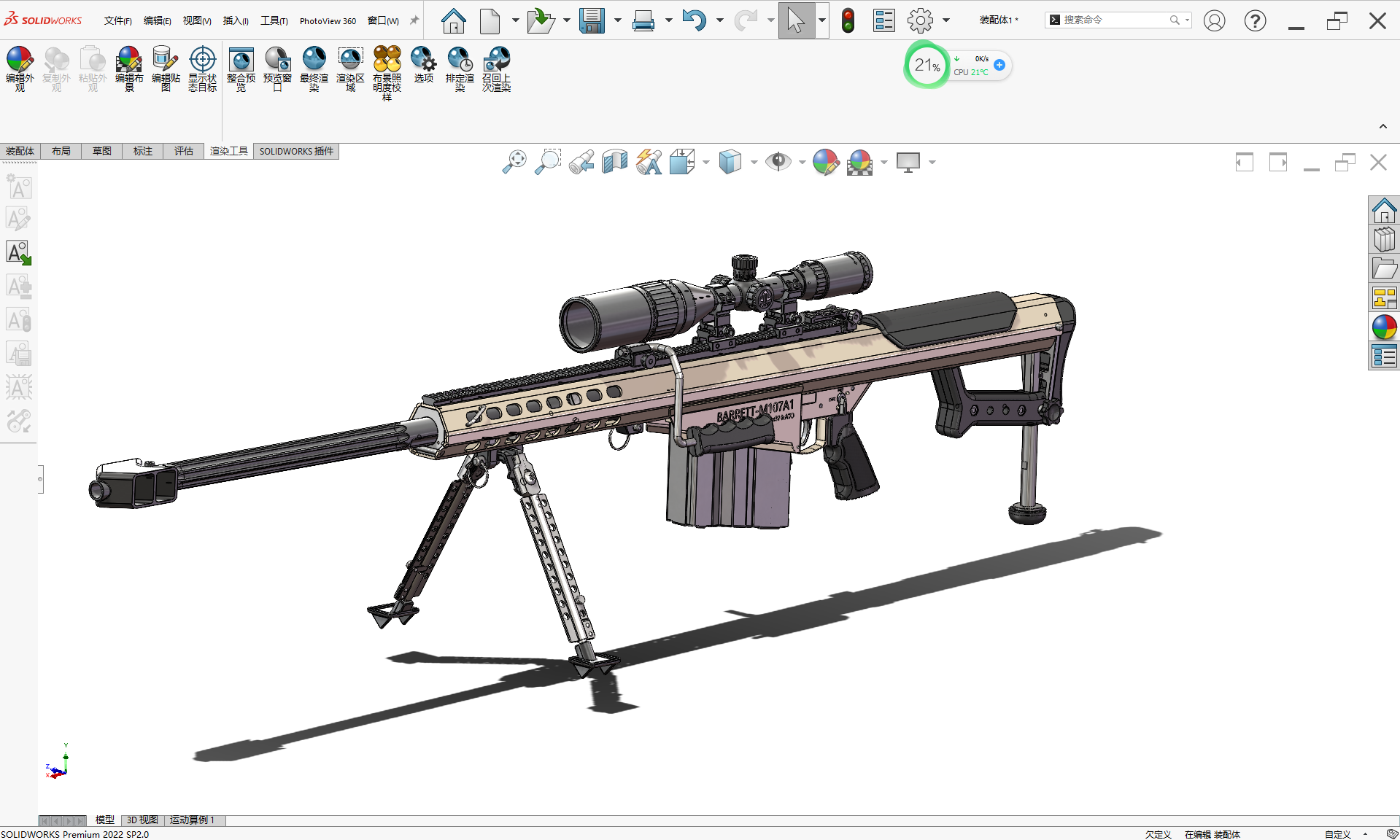Open Display Style cube dropdown
This screenshot has width=1400, height=840.
(x=754, y=162)
